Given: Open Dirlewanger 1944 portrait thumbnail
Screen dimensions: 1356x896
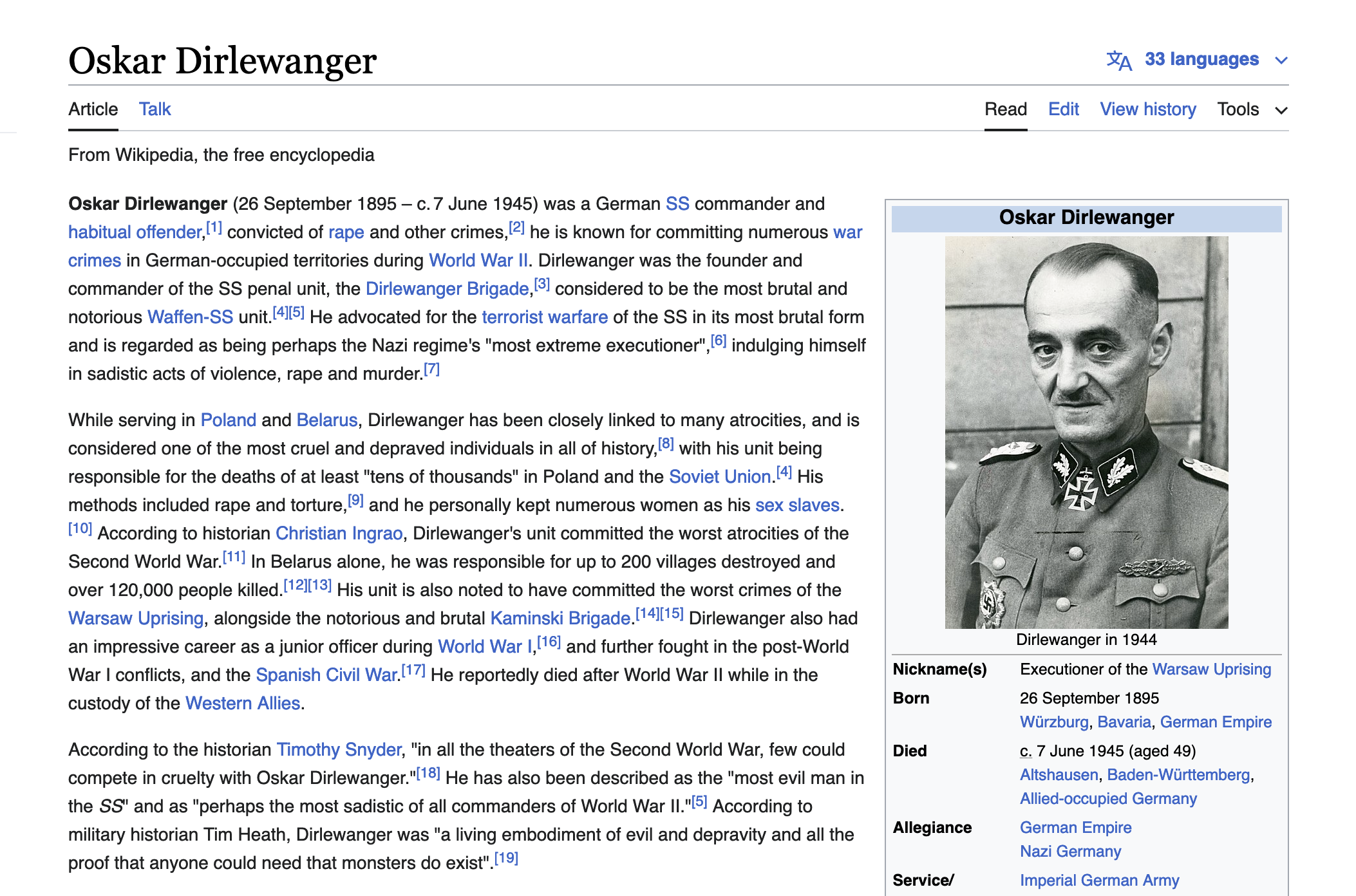Looking at the screenshot, I should (x=1086, y=432).
